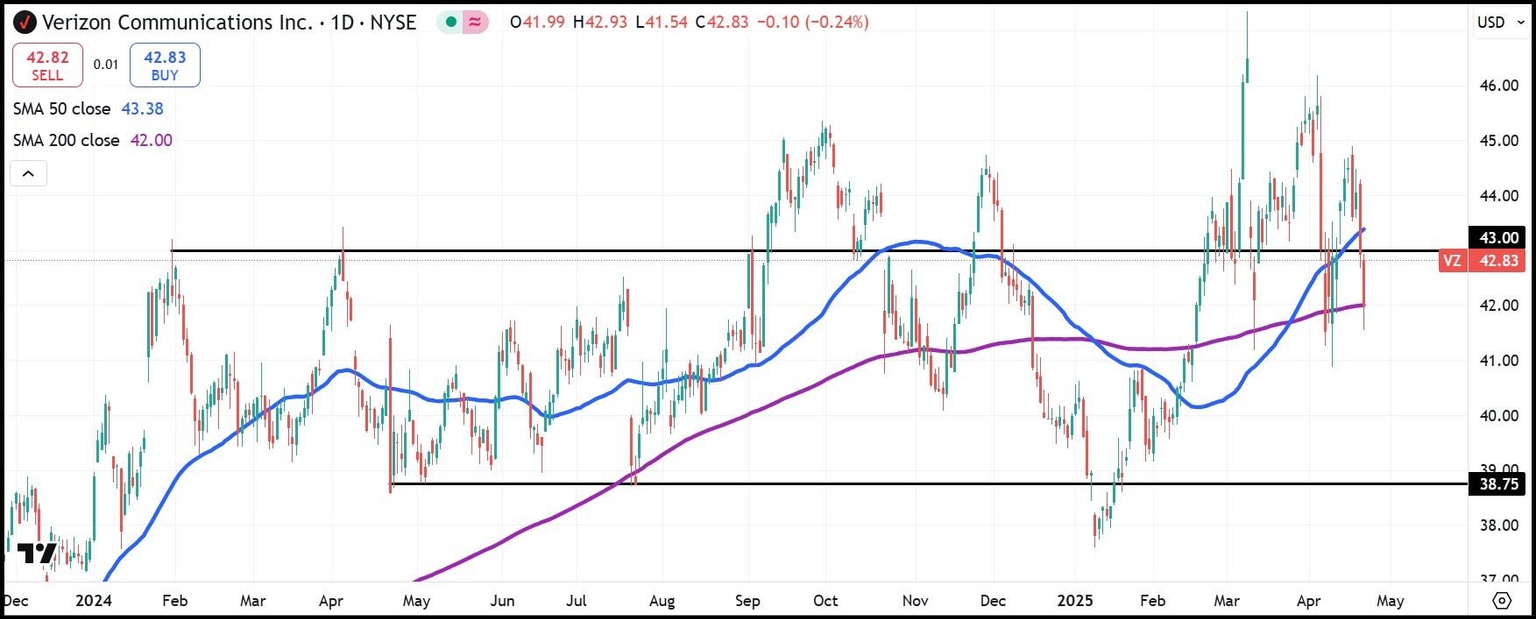Toggle the green market status dot

tap(451, 21)
